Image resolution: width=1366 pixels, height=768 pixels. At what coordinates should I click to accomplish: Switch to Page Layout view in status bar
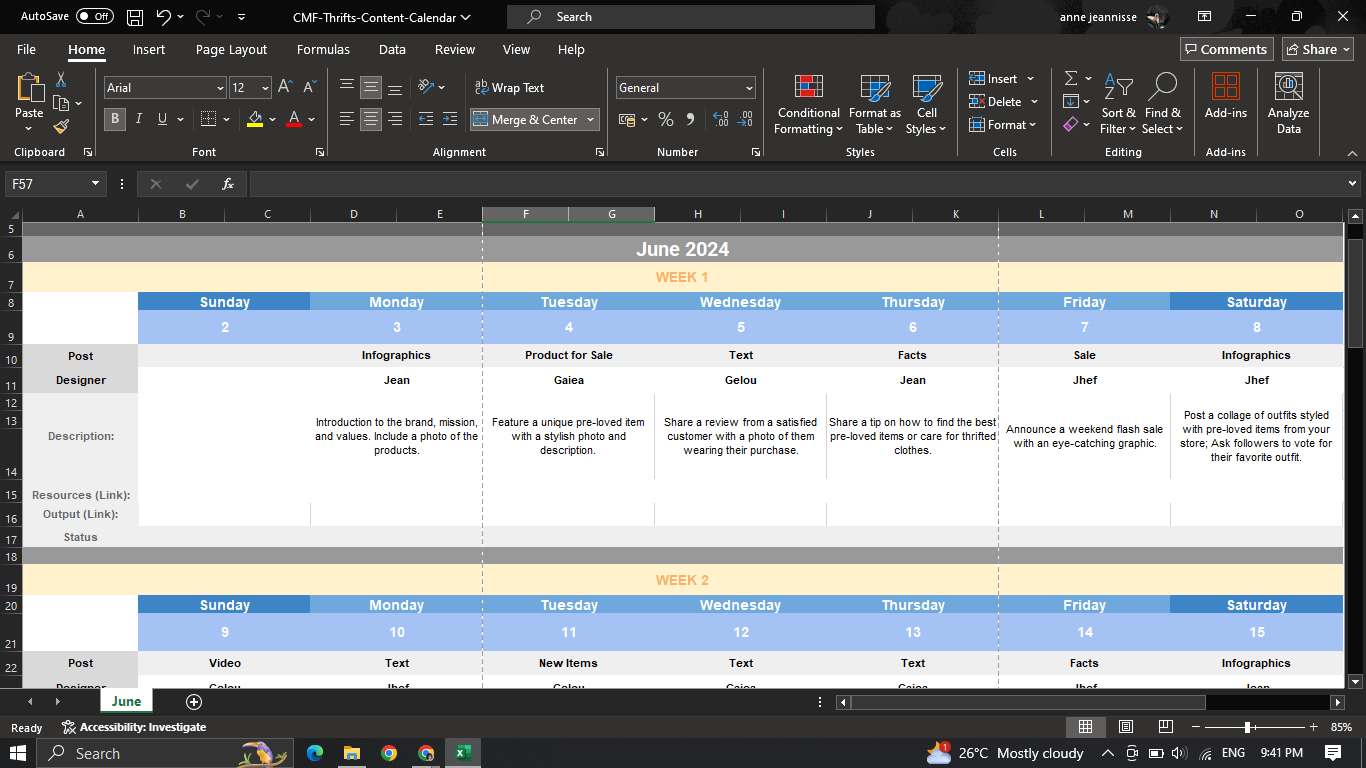(1126, 727)
